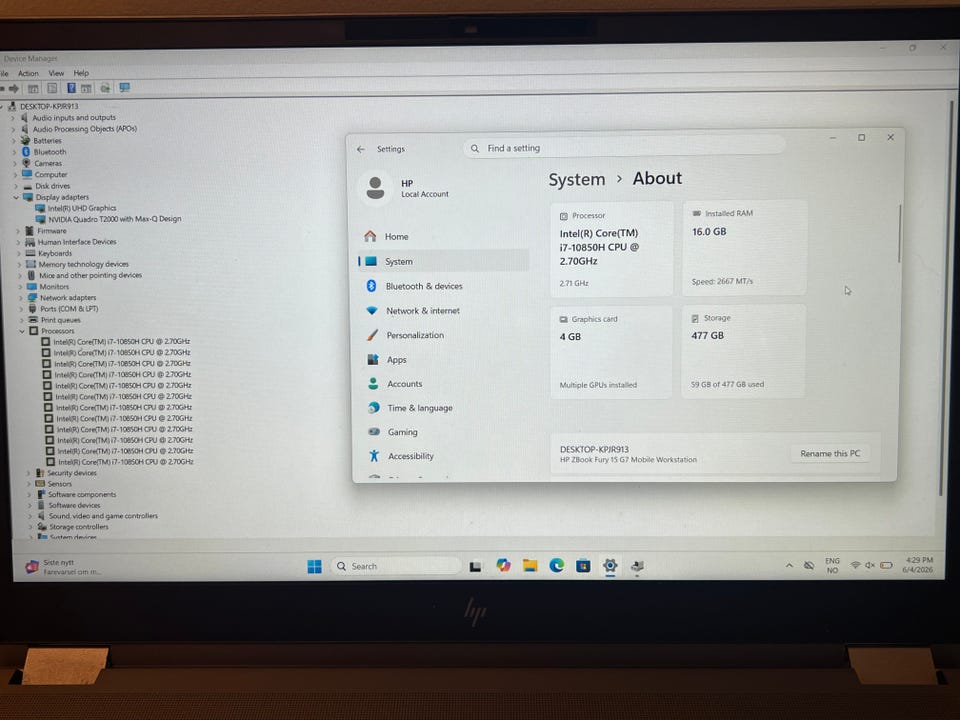Select Ports (COM & LPT) entry

tap(69, 309)
